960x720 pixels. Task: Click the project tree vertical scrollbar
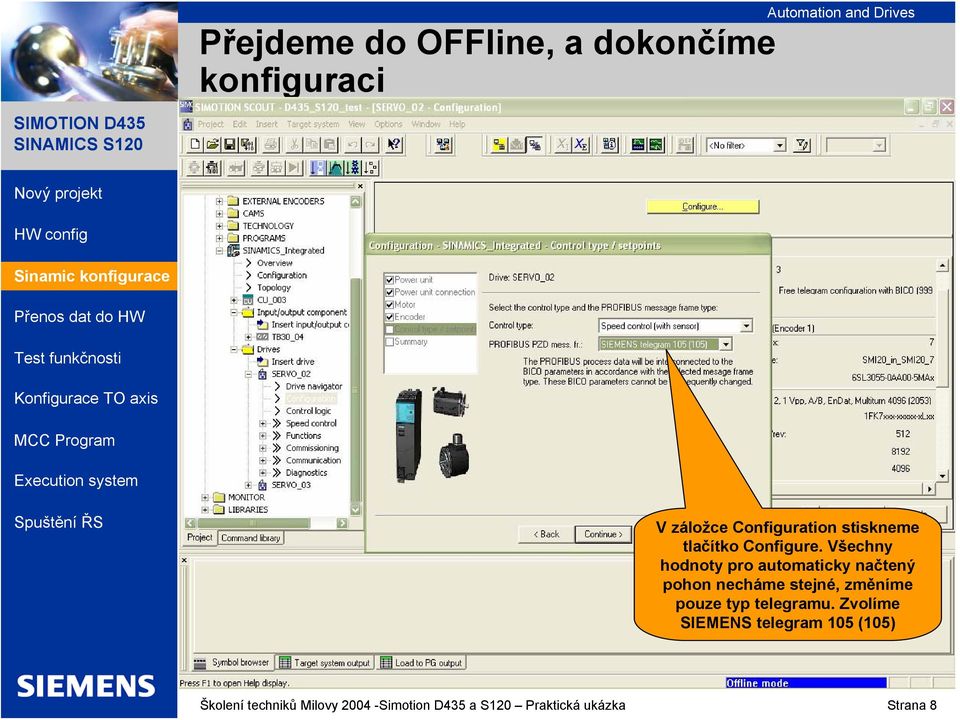click(x=356, y=355)
